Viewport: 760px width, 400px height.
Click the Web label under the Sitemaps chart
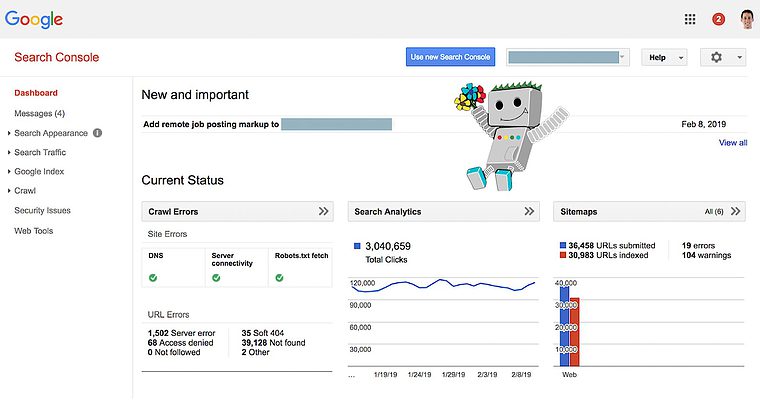[570, 375]
